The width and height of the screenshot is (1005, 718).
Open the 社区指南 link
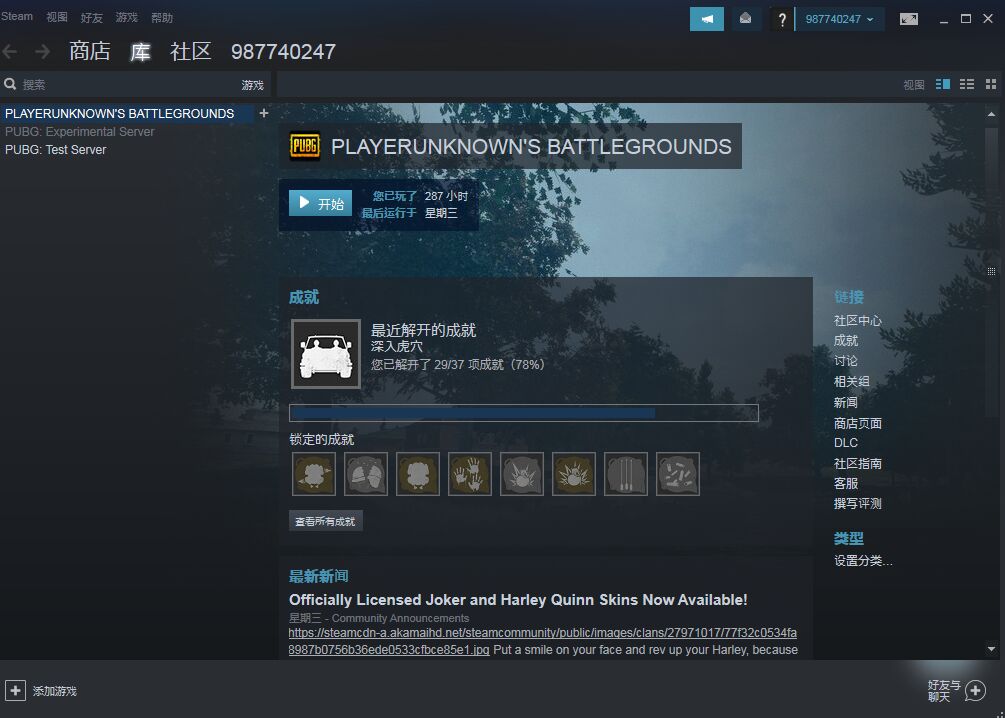(x=858, y=463)
